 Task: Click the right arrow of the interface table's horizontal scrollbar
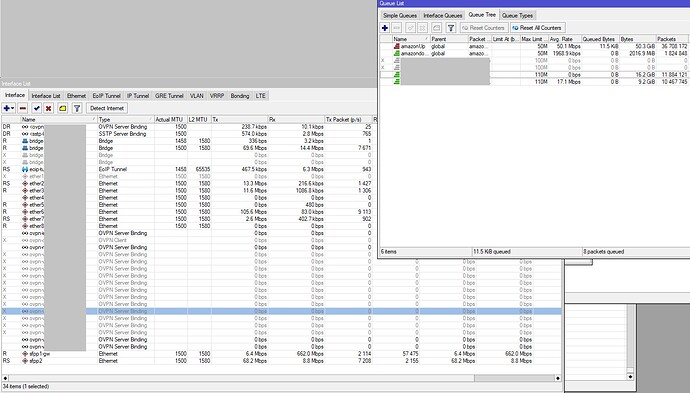pos(558,378)
